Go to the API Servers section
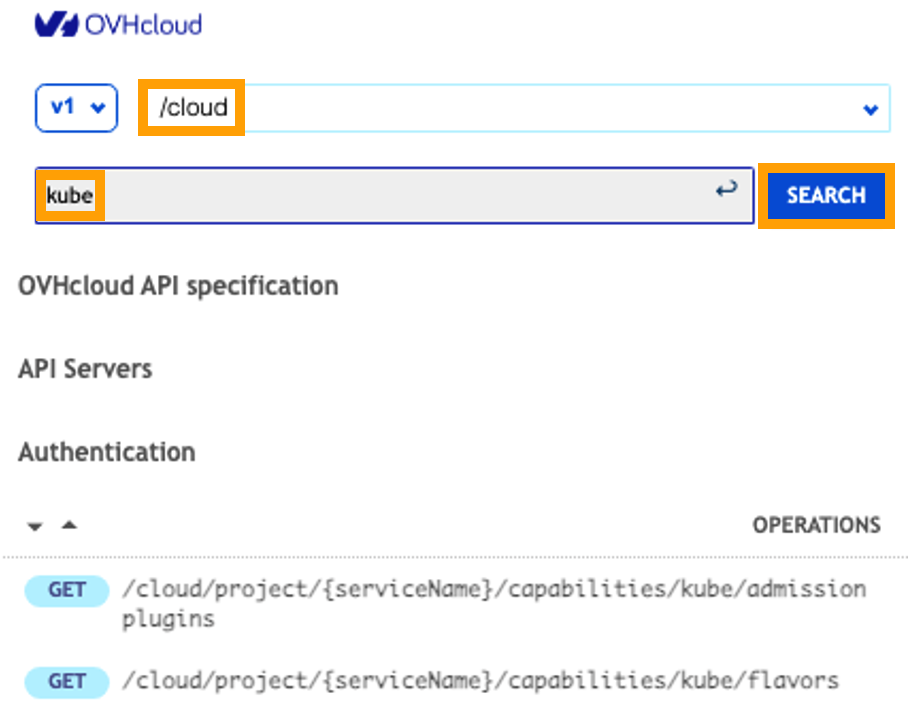Image resolution: width=909 pixels, height=711 pixels. 85,369
